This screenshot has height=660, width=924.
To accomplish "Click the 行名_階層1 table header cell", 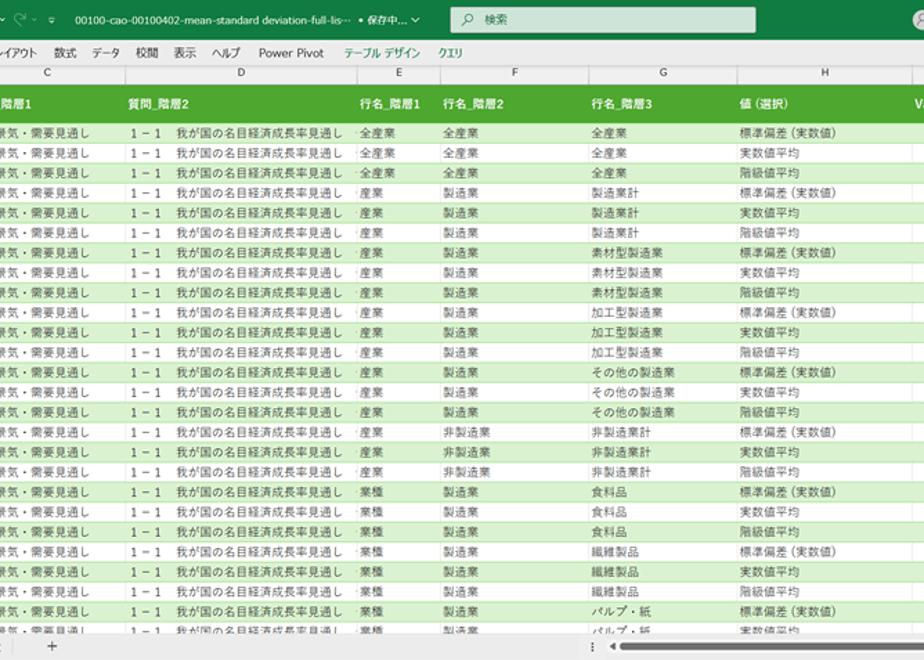I will 398,104.
